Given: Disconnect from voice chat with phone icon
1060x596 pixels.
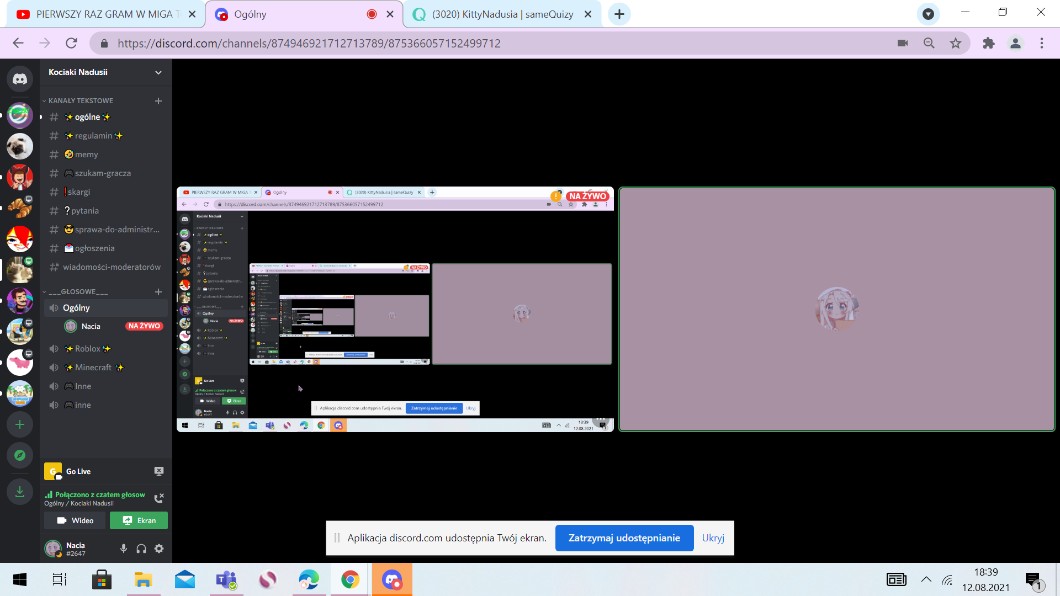Looking at the screenshot, I should pyautogui.click(x=158, y=498).
